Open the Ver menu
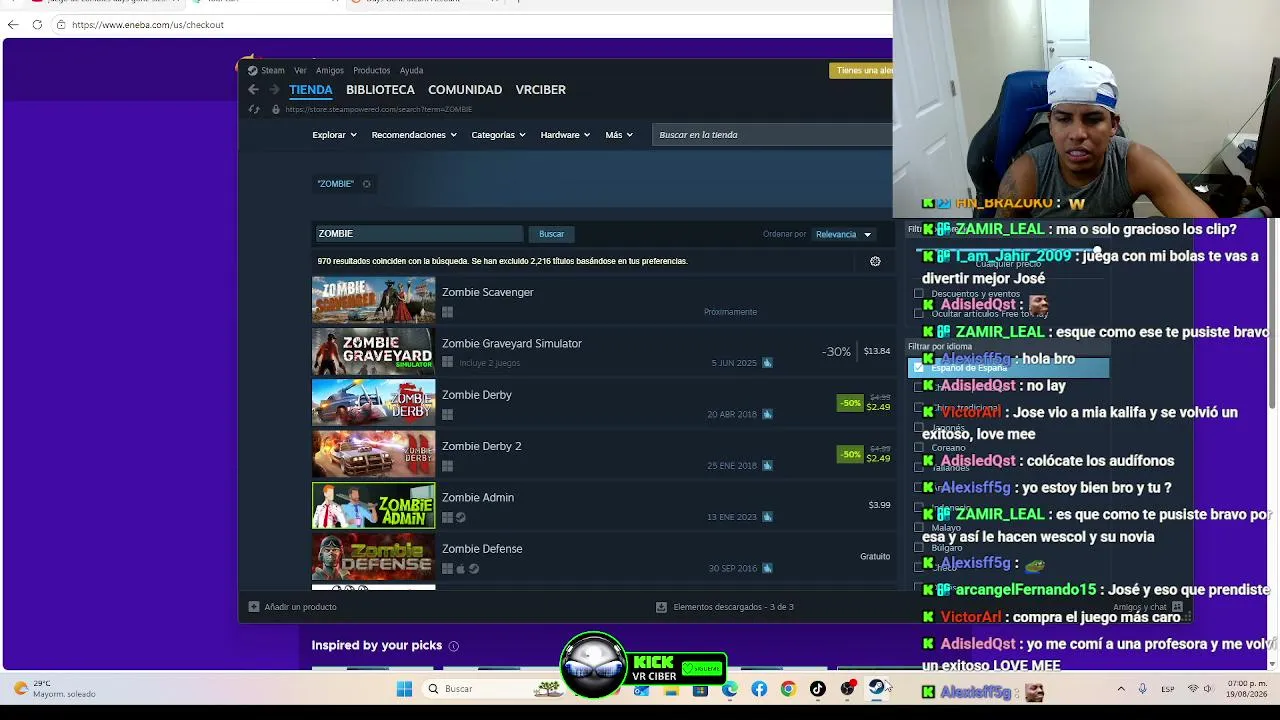This screenshot has width=1280, height=720. tap(300, 71)
